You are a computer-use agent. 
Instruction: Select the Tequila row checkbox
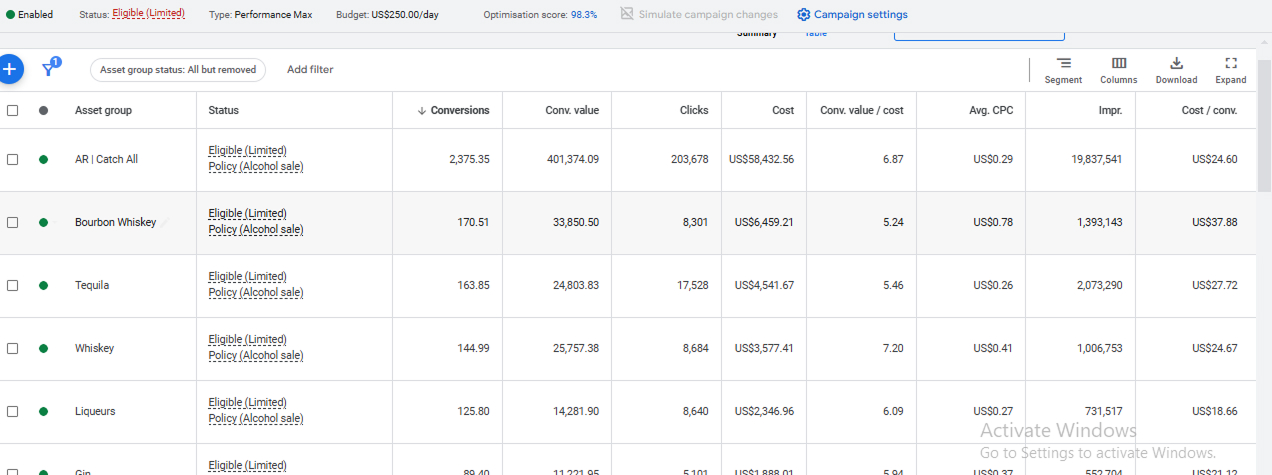tap(13, 285)
